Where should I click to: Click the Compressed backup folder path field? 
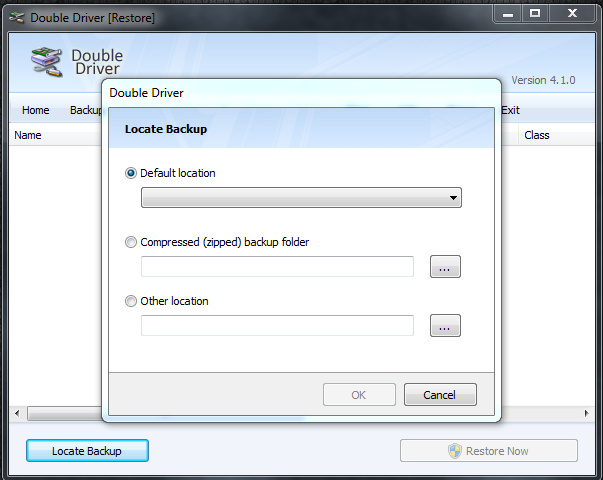277,267
